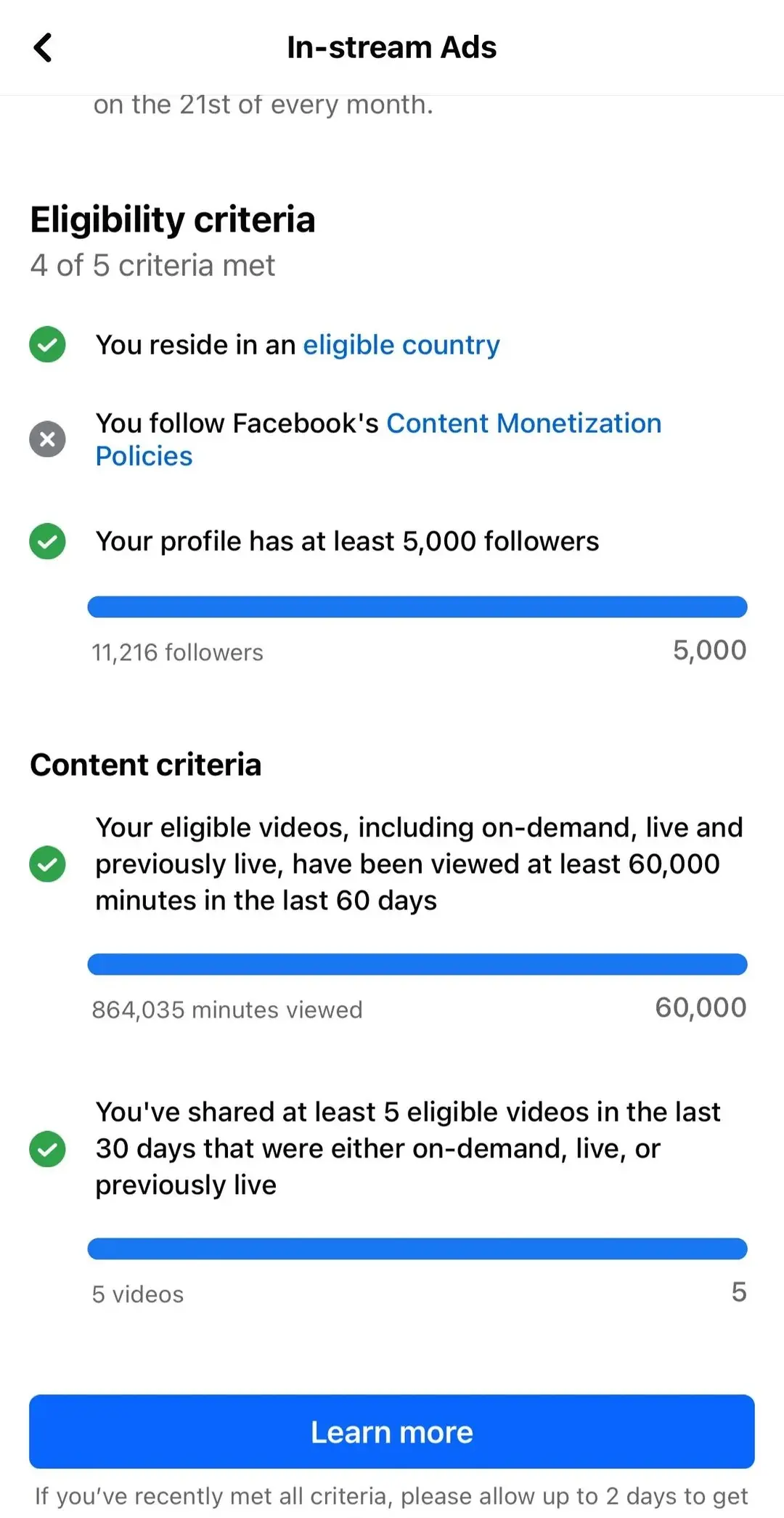Tap the checkmark beside the 5,000 followers criterion

47,540
